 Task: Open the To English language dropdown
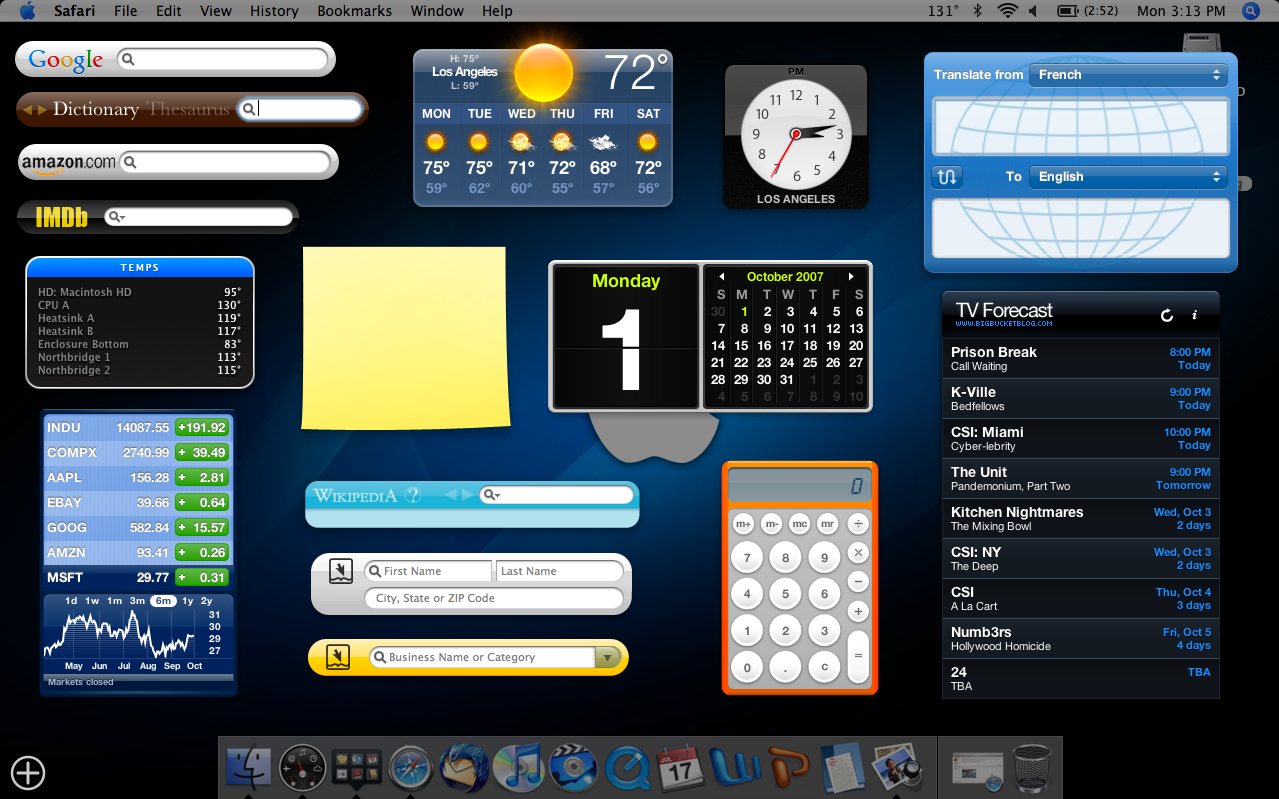1128,177
